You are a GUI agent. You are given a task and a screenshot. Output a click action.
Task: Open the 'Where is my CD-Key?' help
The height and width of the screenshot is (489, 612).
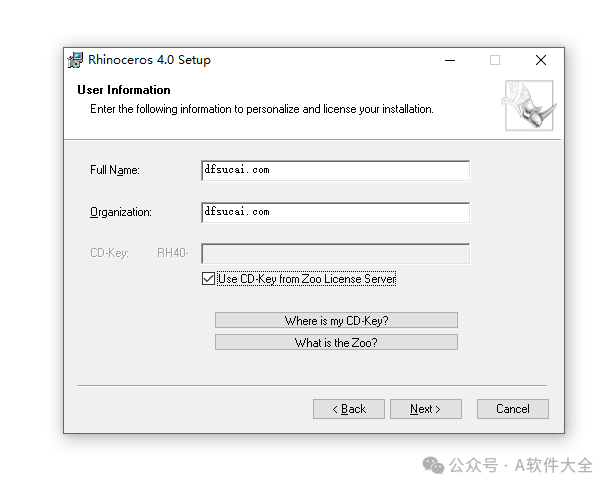(336, 320)
